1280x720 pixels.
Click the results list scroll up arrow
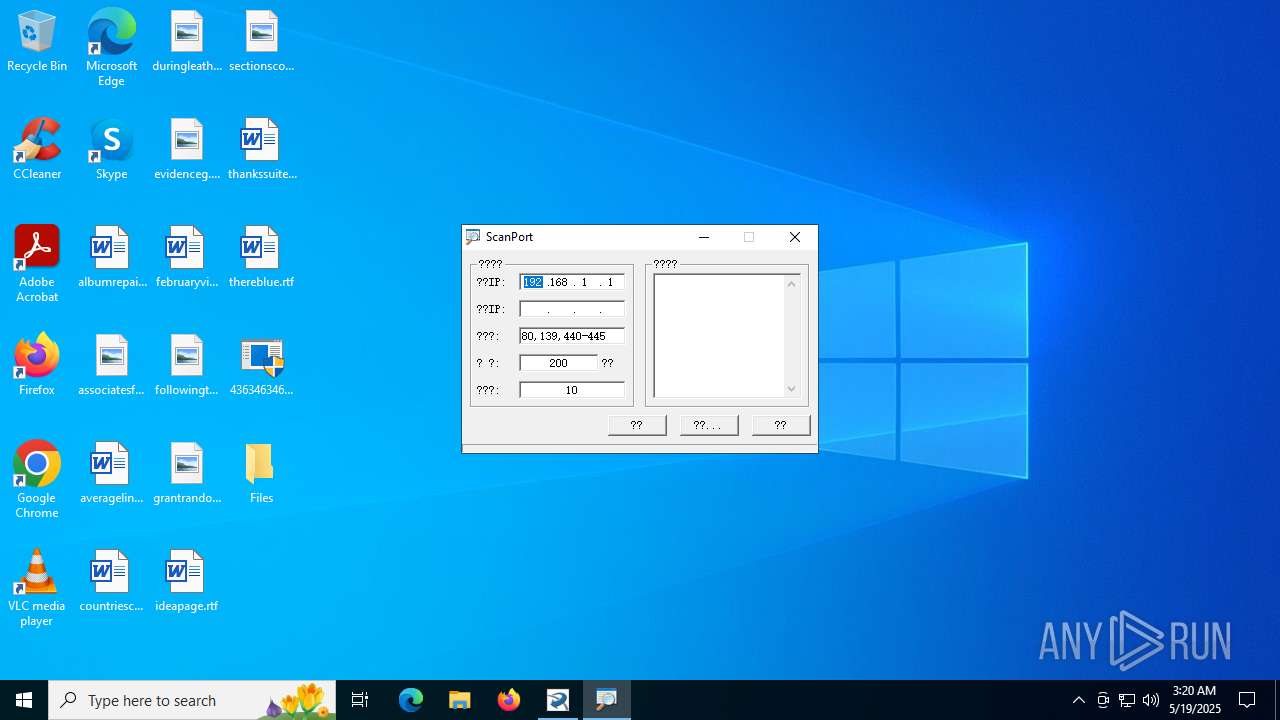(x=792, y=284)
